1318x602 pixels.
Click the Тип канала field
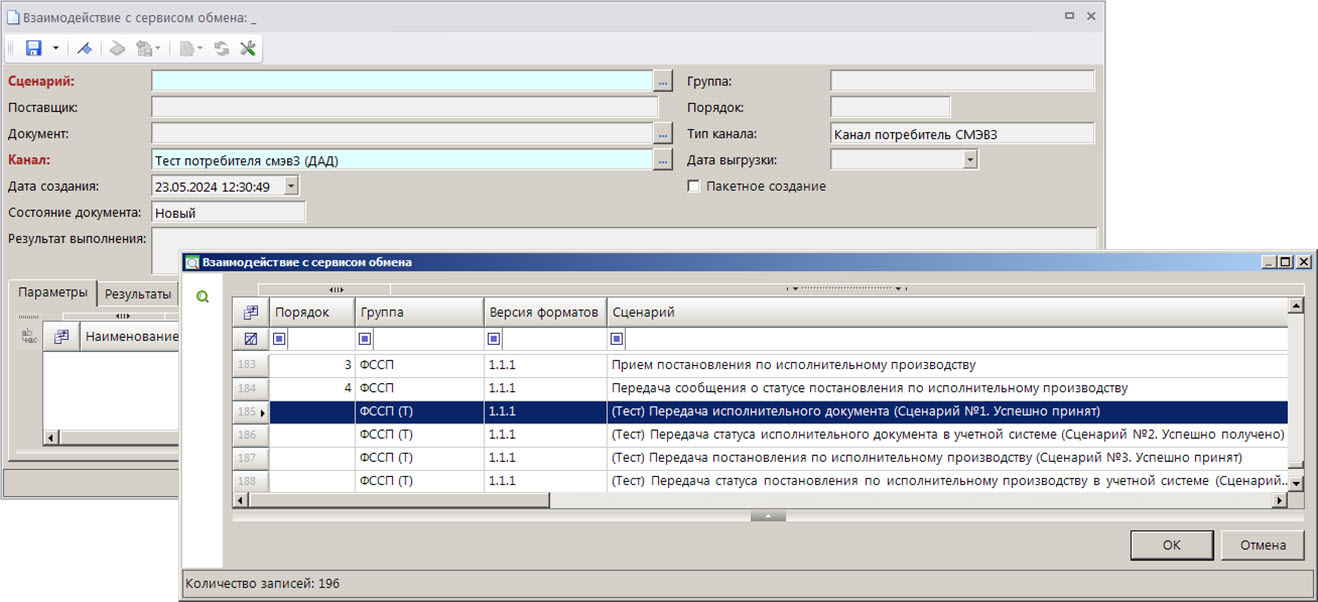963,133
